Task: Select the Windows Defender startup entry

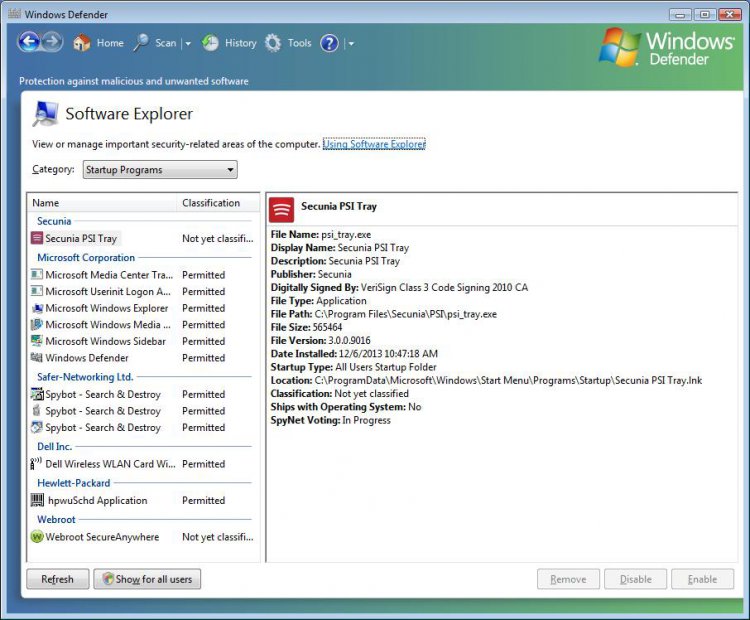Action: click(87, 358)
